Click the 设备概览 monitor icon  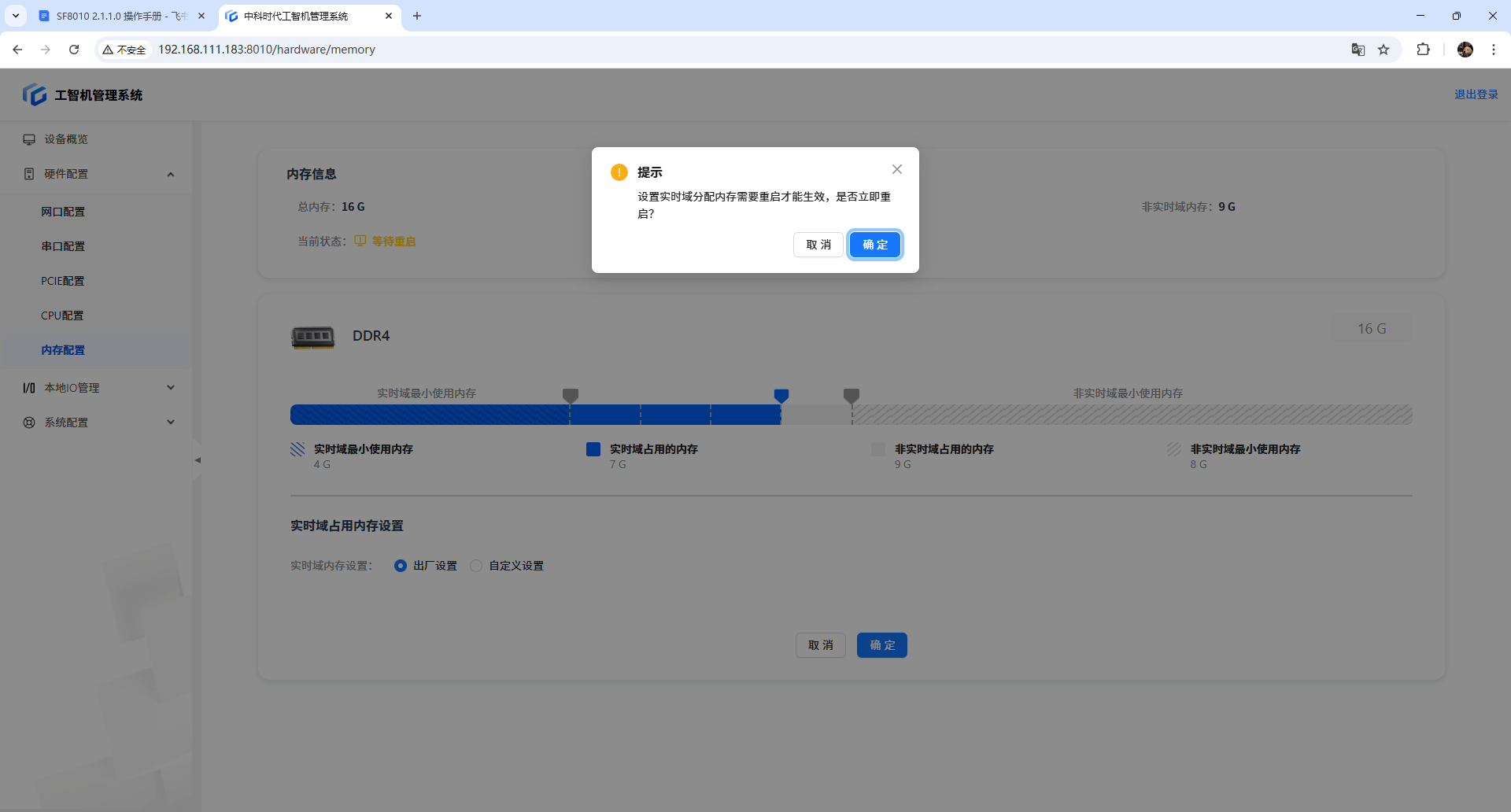[29, 139]
